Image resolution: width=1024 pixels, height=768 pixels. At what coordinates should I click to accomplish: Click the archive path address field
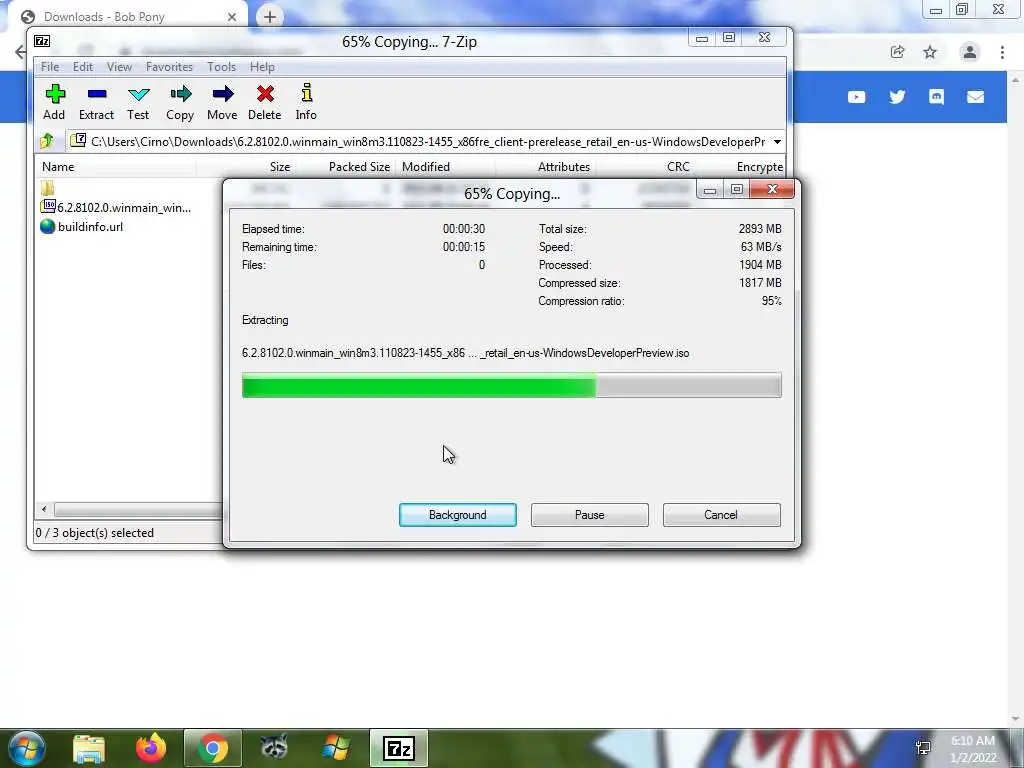tap(418, 142)
